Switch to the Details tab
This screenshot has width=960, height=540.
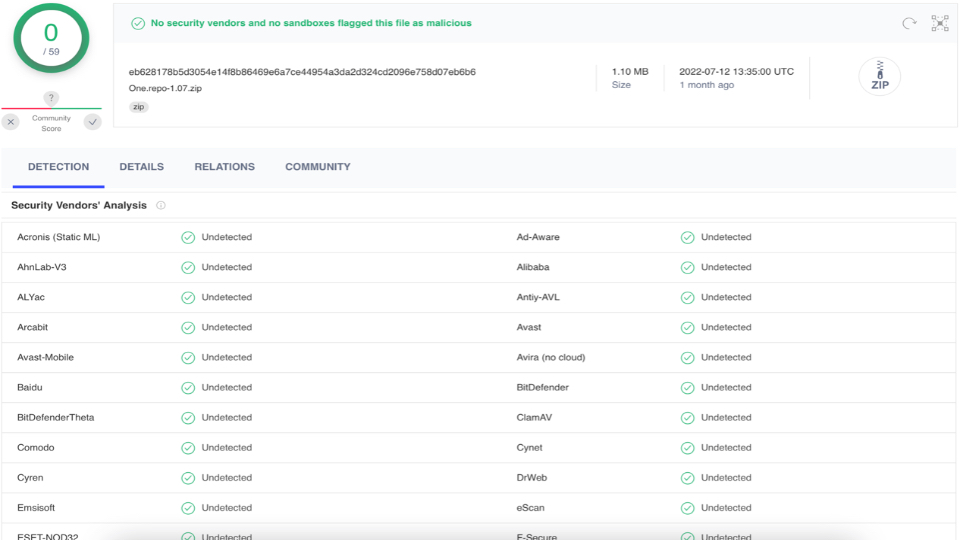[141, 167]
